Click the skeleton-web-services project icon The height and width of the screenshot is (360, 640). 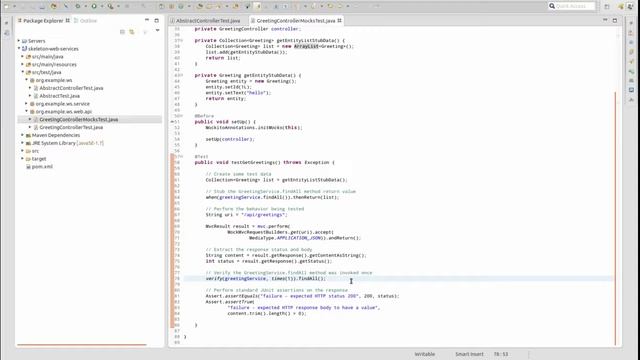click(24, 49)
